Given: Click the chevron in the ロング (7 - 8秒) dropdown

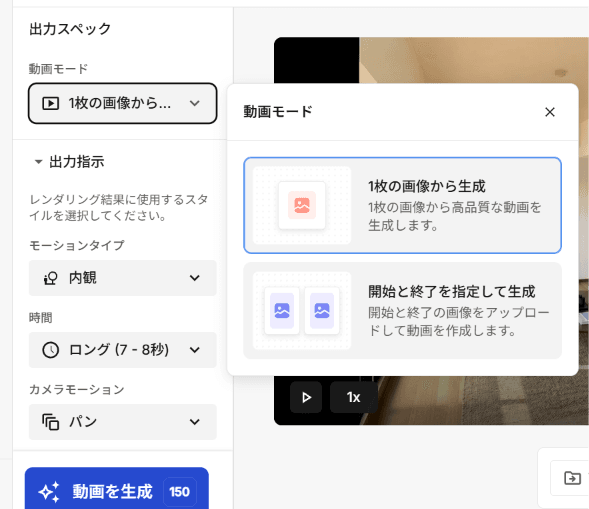Looking at the screenshot, I should pyautogui.click(x=195, y=350).
